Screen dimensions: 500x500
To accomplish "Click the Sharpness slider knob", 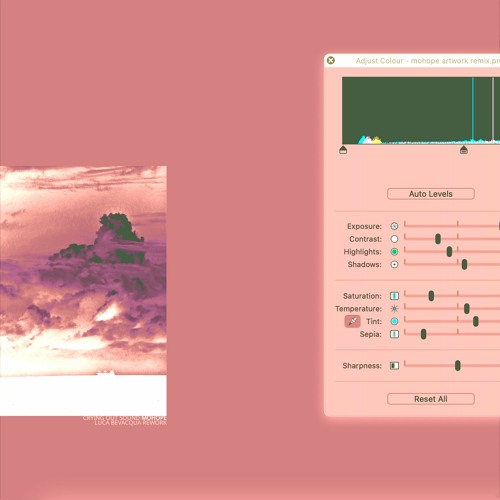I will pos(458,366).
